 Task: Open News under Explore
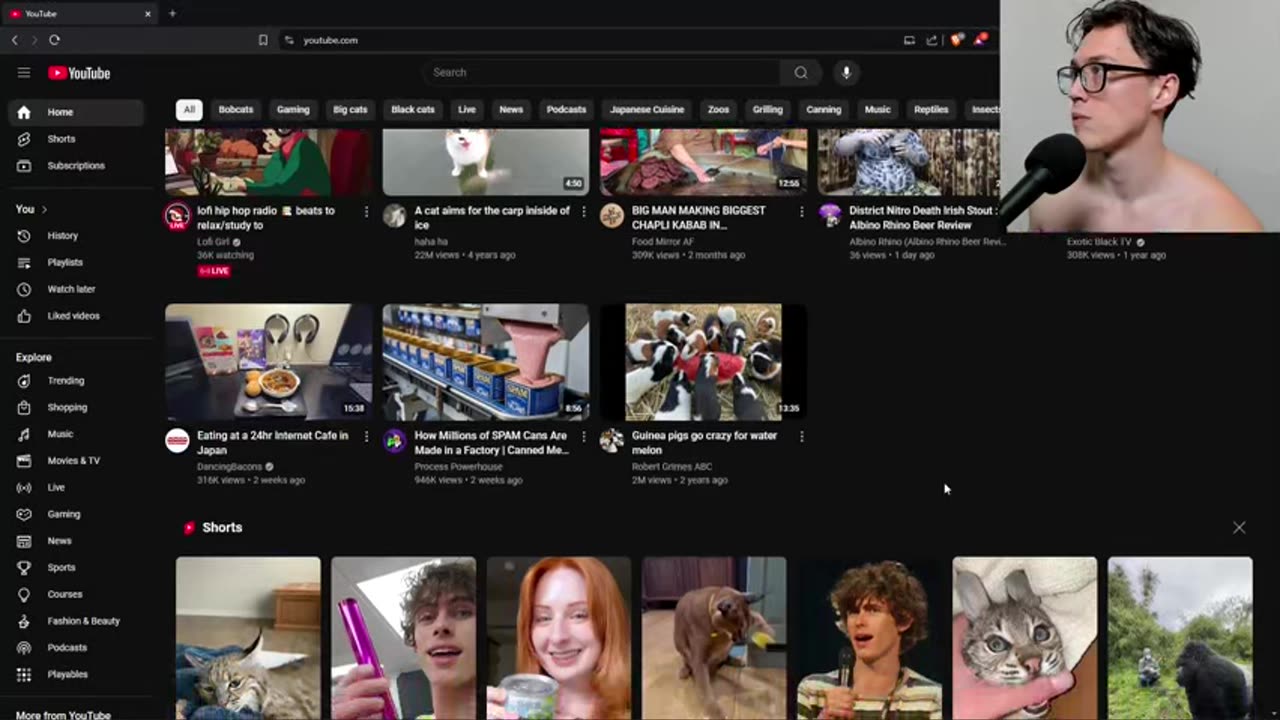76,541
